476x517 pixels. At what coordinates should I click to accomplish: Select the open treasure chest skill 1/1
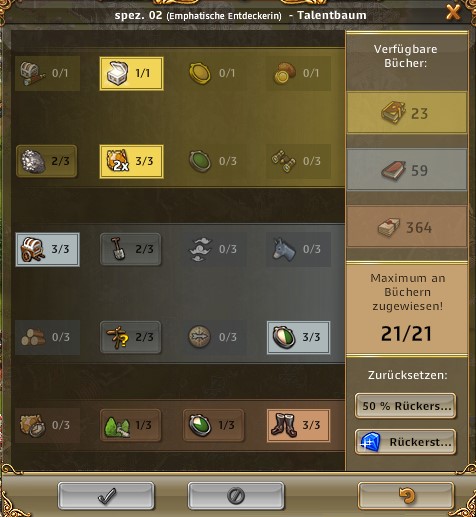click(x=131, y=73)
